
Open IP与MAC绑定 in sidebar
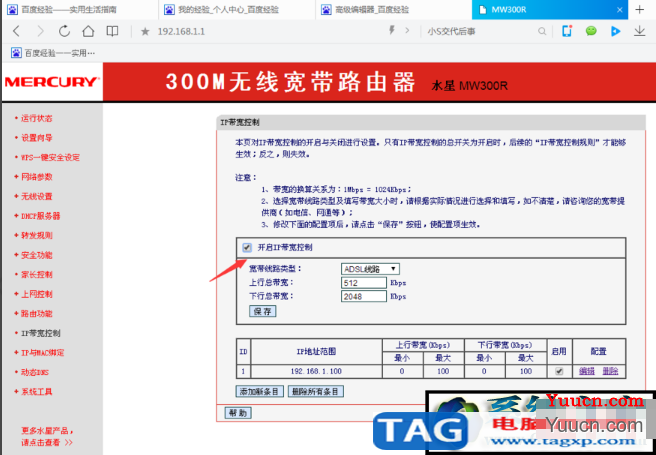tap(43, 353)
